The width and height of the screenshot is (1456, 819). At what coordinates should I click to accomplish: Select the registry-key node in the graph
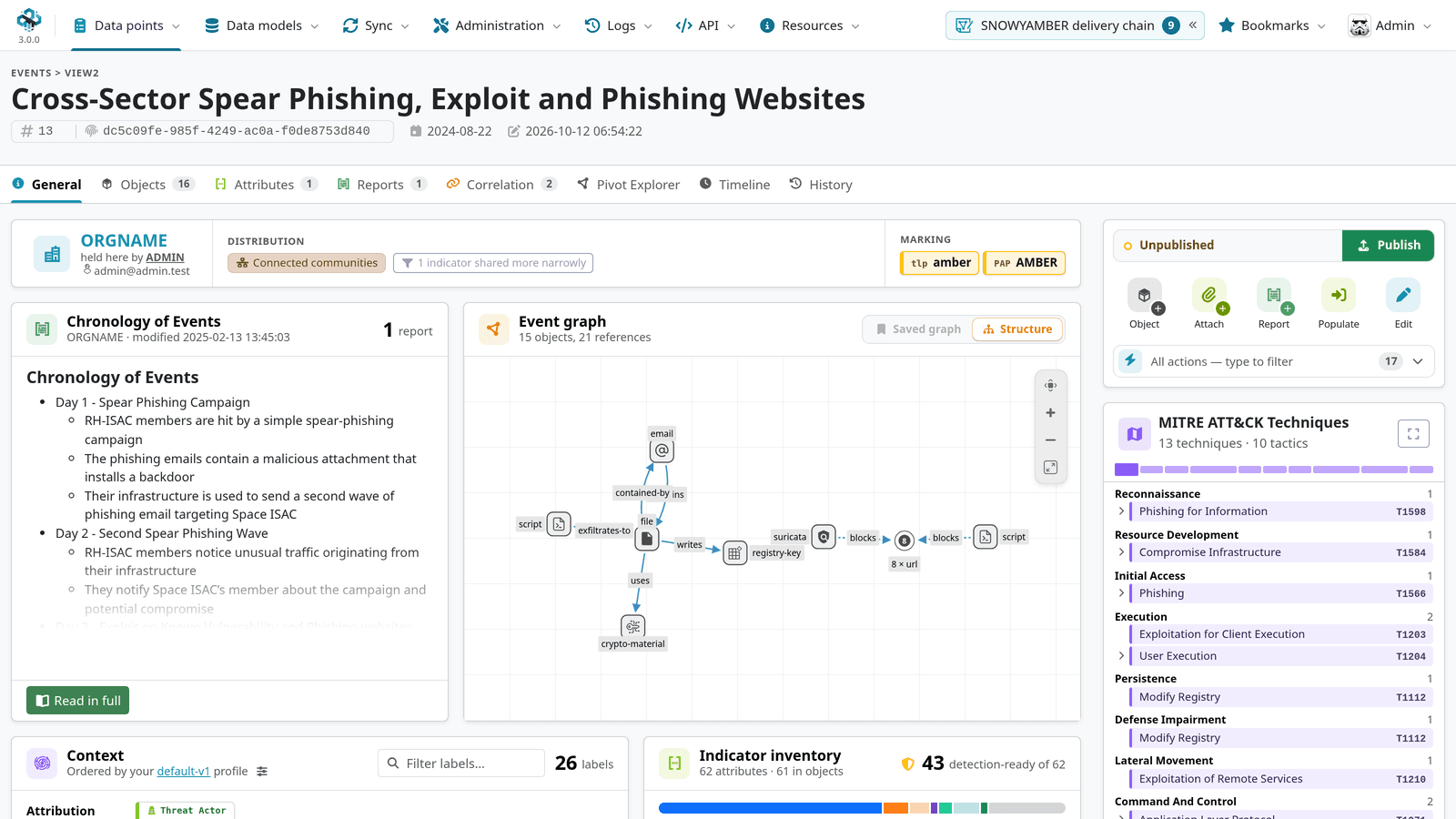(x=734, y=552)
